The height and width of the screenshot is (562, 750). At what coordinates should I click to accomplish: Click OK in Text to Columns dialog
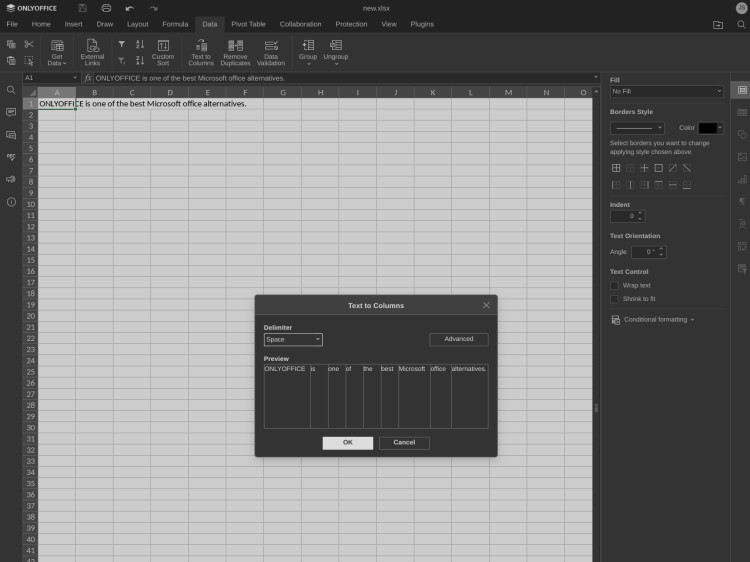(x=348, y=443)
